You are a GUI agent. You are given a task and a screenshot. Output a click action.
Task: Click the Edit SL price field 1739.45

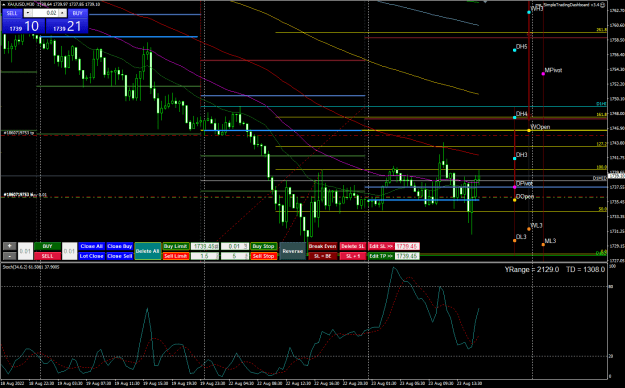[x=407, y=246]
